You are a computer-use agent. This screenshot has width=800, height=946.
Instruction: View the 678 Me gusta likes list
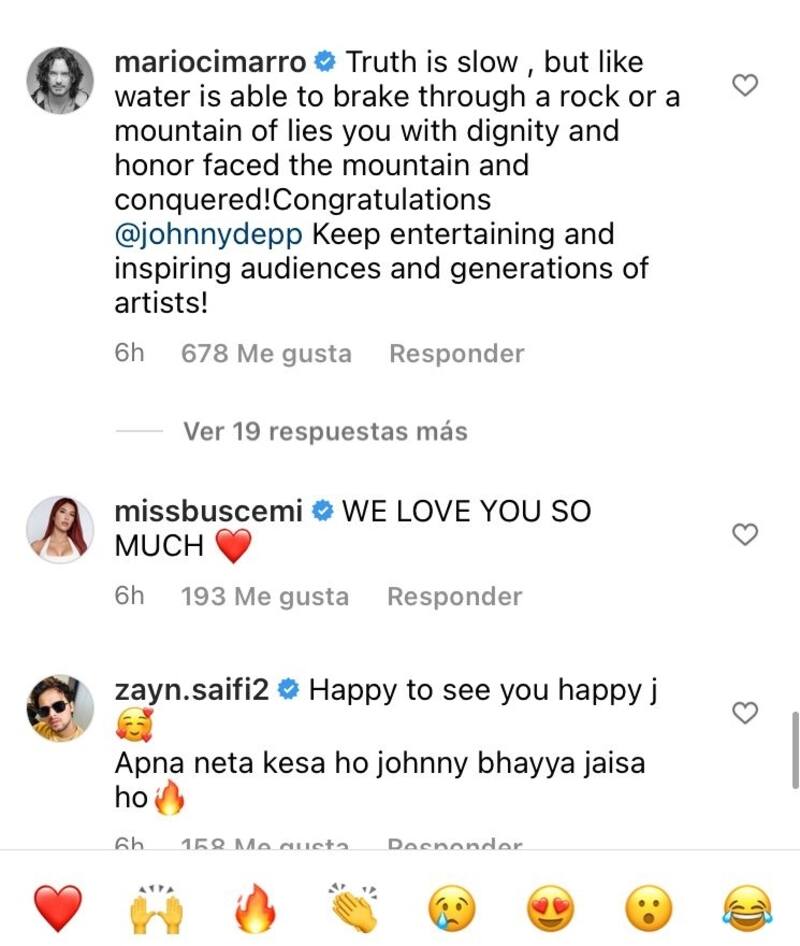(x=266, y=353)
